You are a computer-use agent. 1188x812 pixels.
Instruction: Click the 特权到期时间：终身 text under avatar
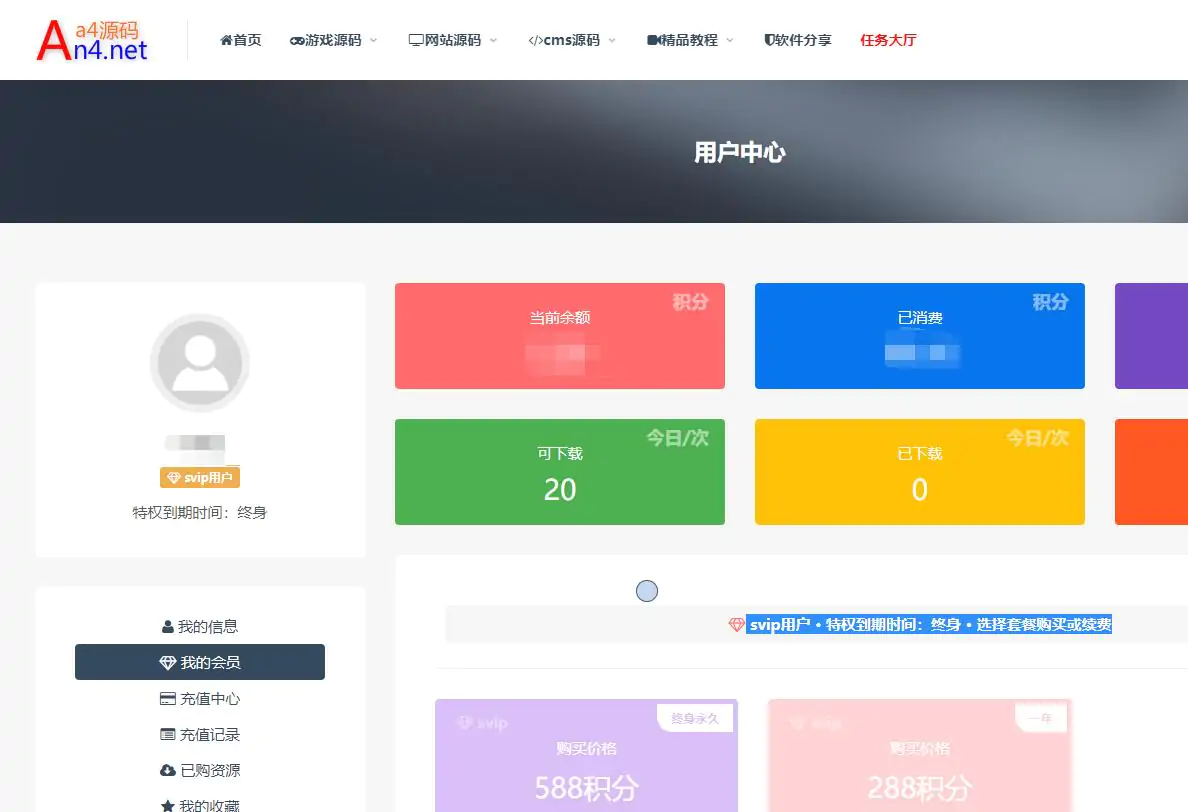(200, 513)
